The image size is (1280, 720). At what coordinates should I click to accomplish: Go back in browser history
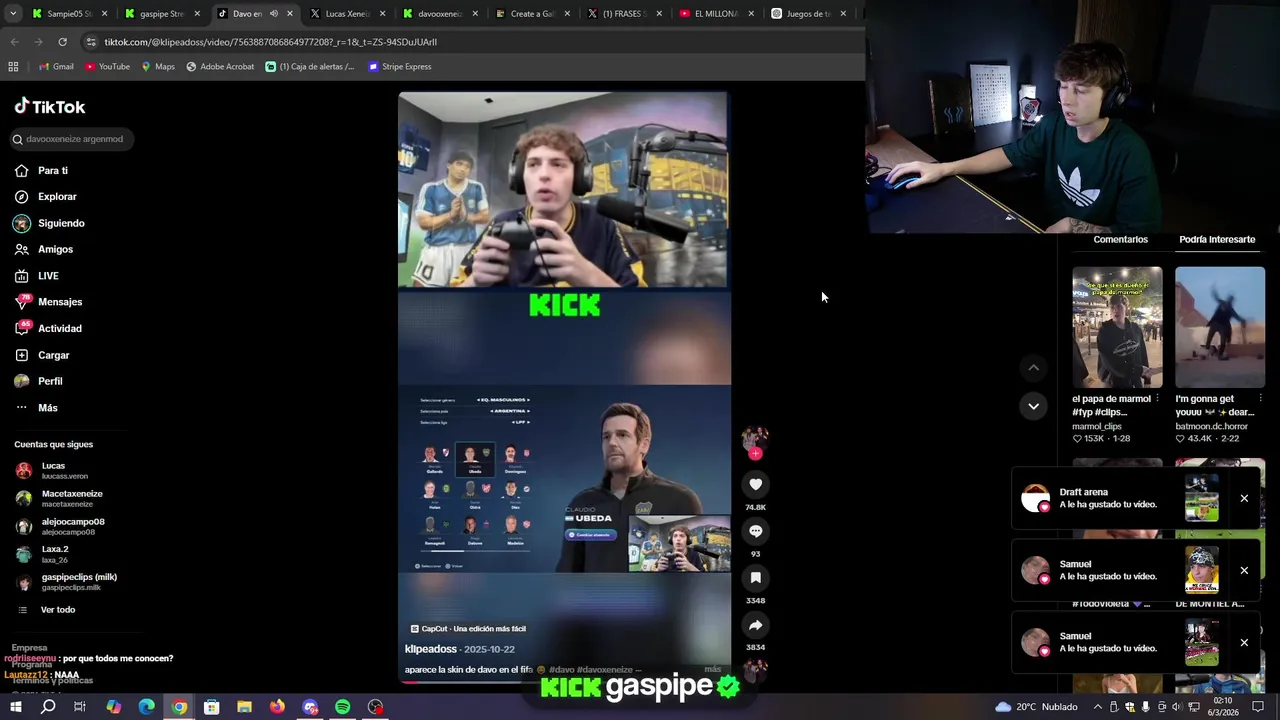[14, 42]
